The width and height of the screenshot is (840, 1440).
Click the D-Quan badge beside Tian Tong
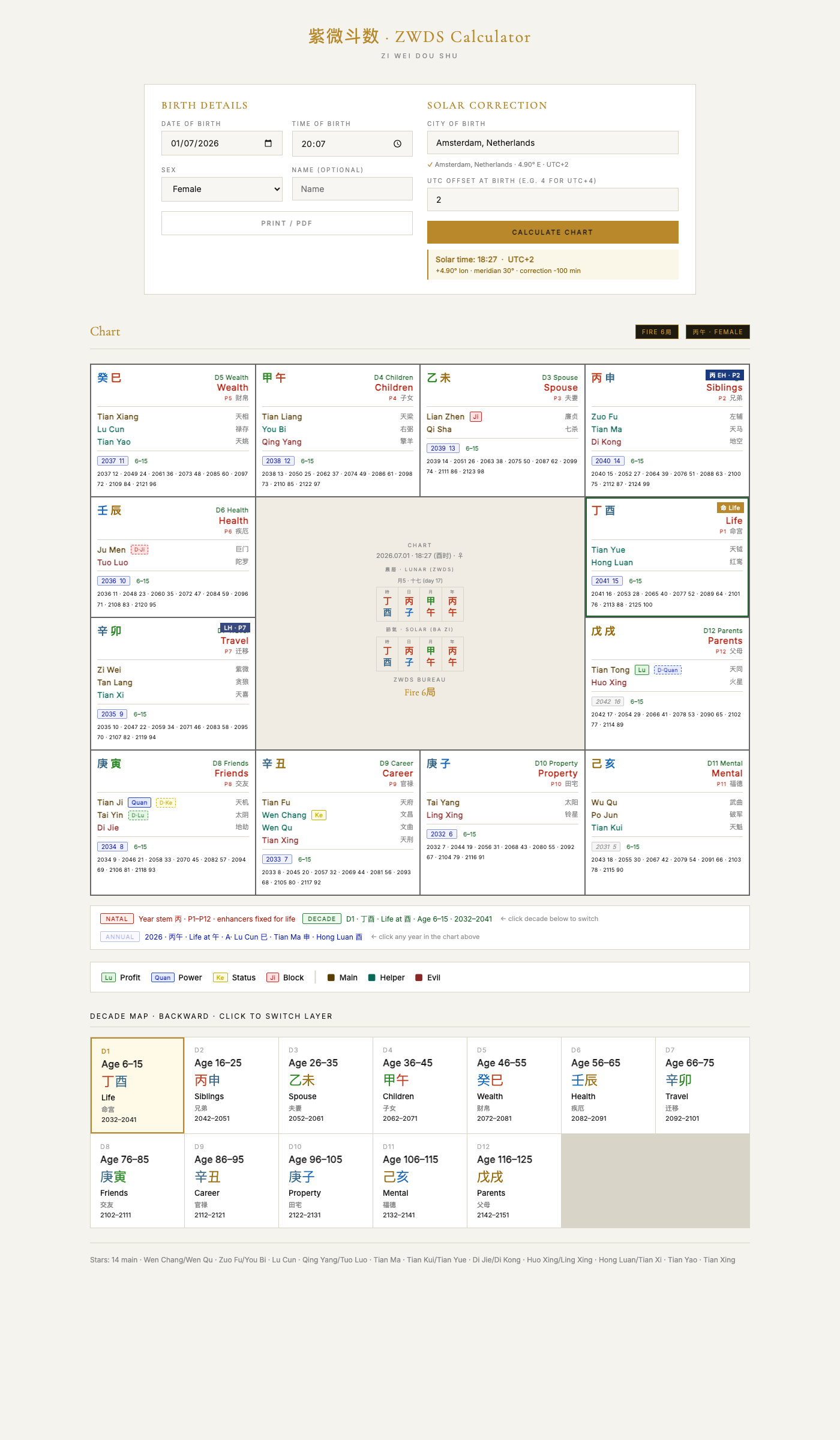(x=668, y=670)
